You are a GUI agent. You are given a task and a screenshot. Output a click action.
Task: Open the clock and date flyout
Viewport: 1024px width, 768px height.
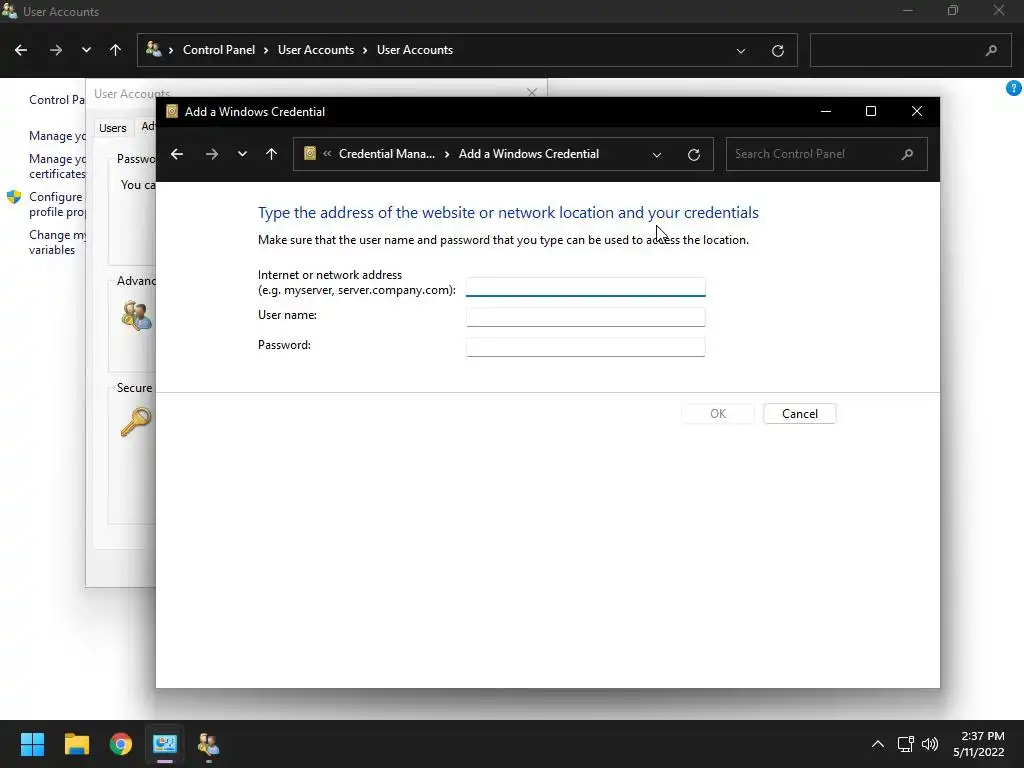tap(978, 744)
